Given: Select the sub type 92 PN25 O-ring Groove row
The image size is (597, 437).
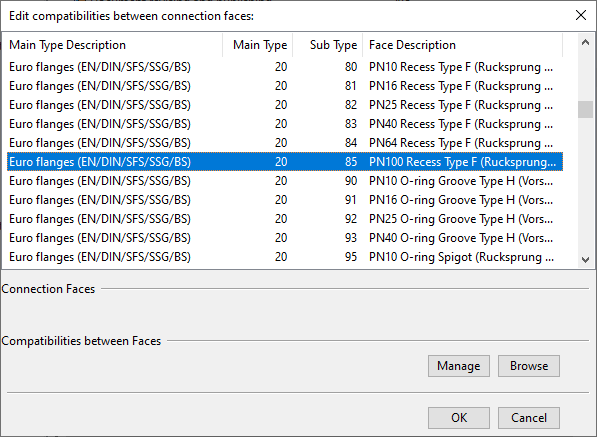Looking at the screenshot, I should (285, 219).
